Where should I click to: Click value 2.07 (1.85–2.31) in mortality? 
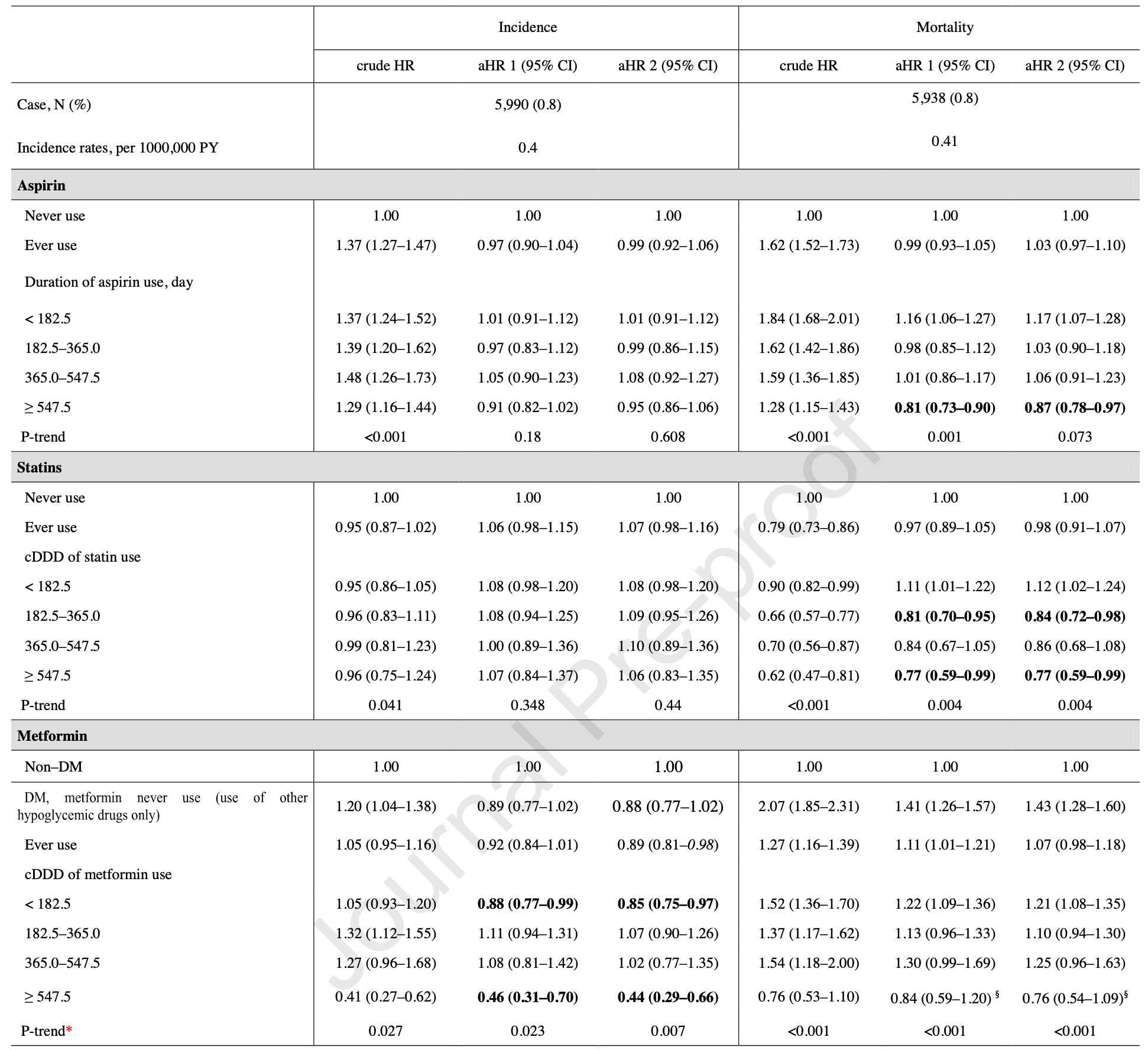(x=809, y=806)
